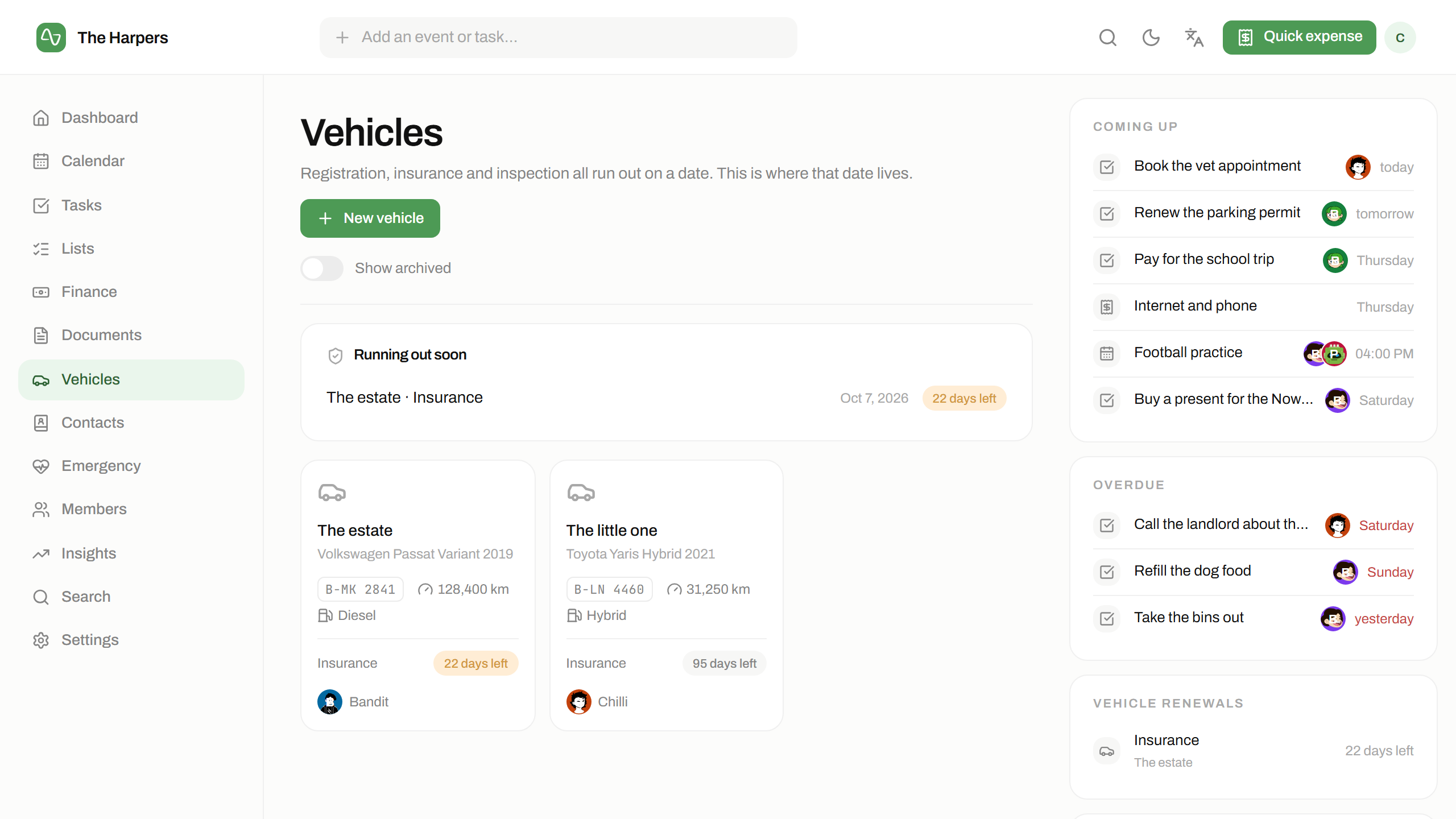Open user avatar C menu
This screenshot has width=1456, height=819.
pos(1400,38)
